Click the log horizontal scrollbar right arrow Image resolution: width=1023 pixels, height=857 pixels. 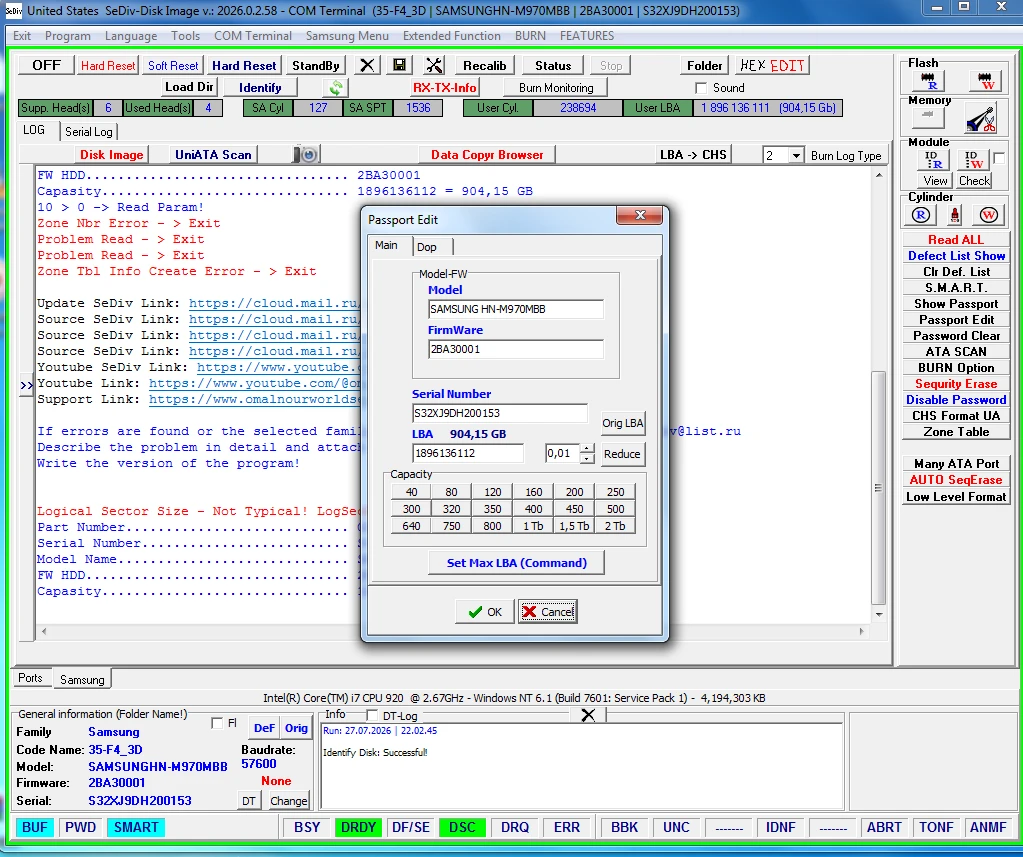click(861, 631)
